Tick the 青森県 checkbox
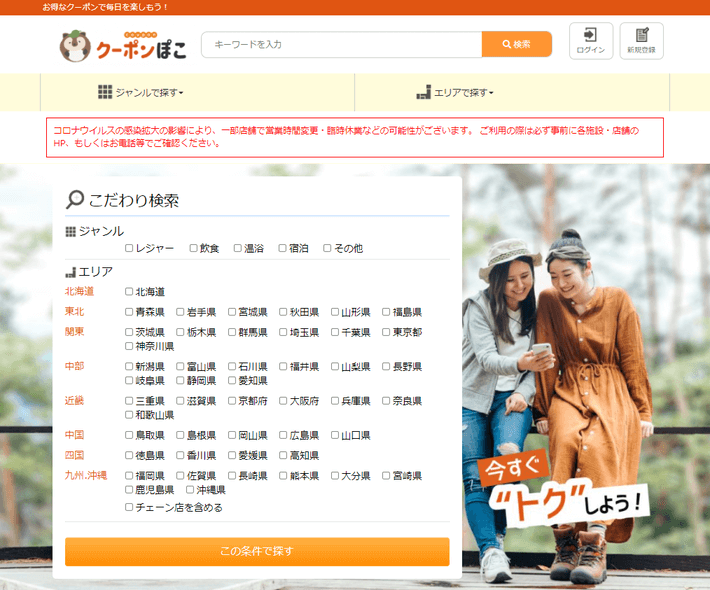This screenshot has width=710, height=590. click(x=129, y=312)
